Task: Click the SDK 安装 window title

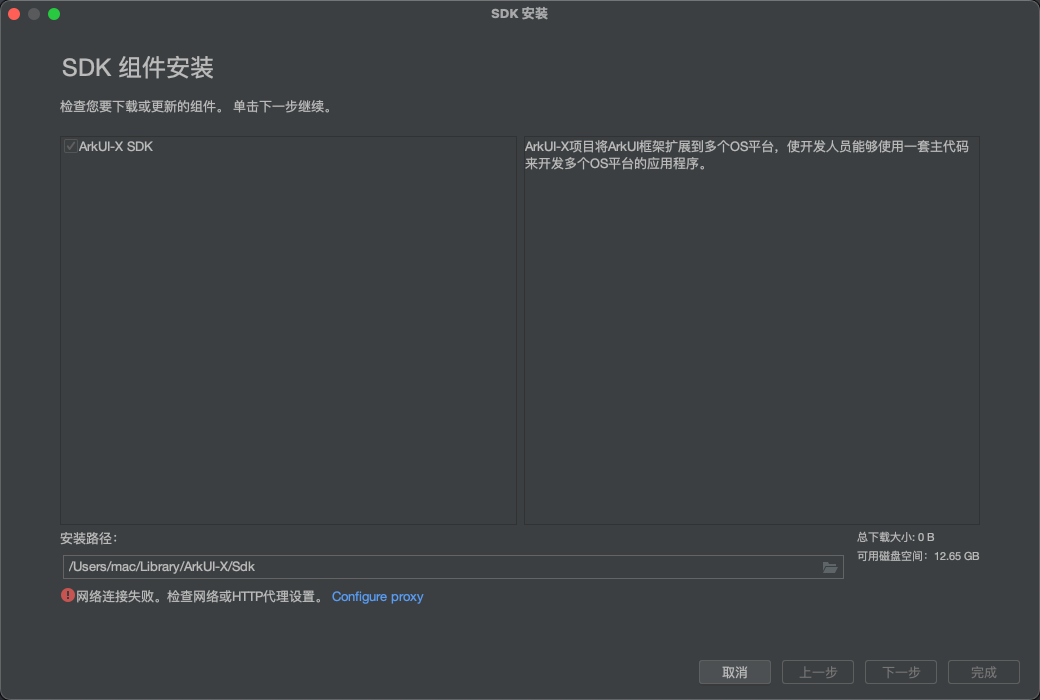Action: tap(519, 14)
